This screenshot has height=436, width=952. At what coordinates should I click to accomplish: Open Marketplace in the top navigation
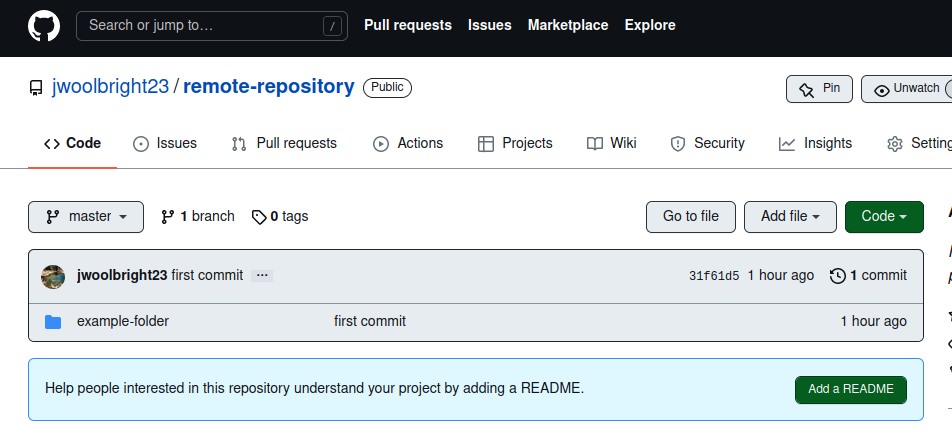[568, 26]
